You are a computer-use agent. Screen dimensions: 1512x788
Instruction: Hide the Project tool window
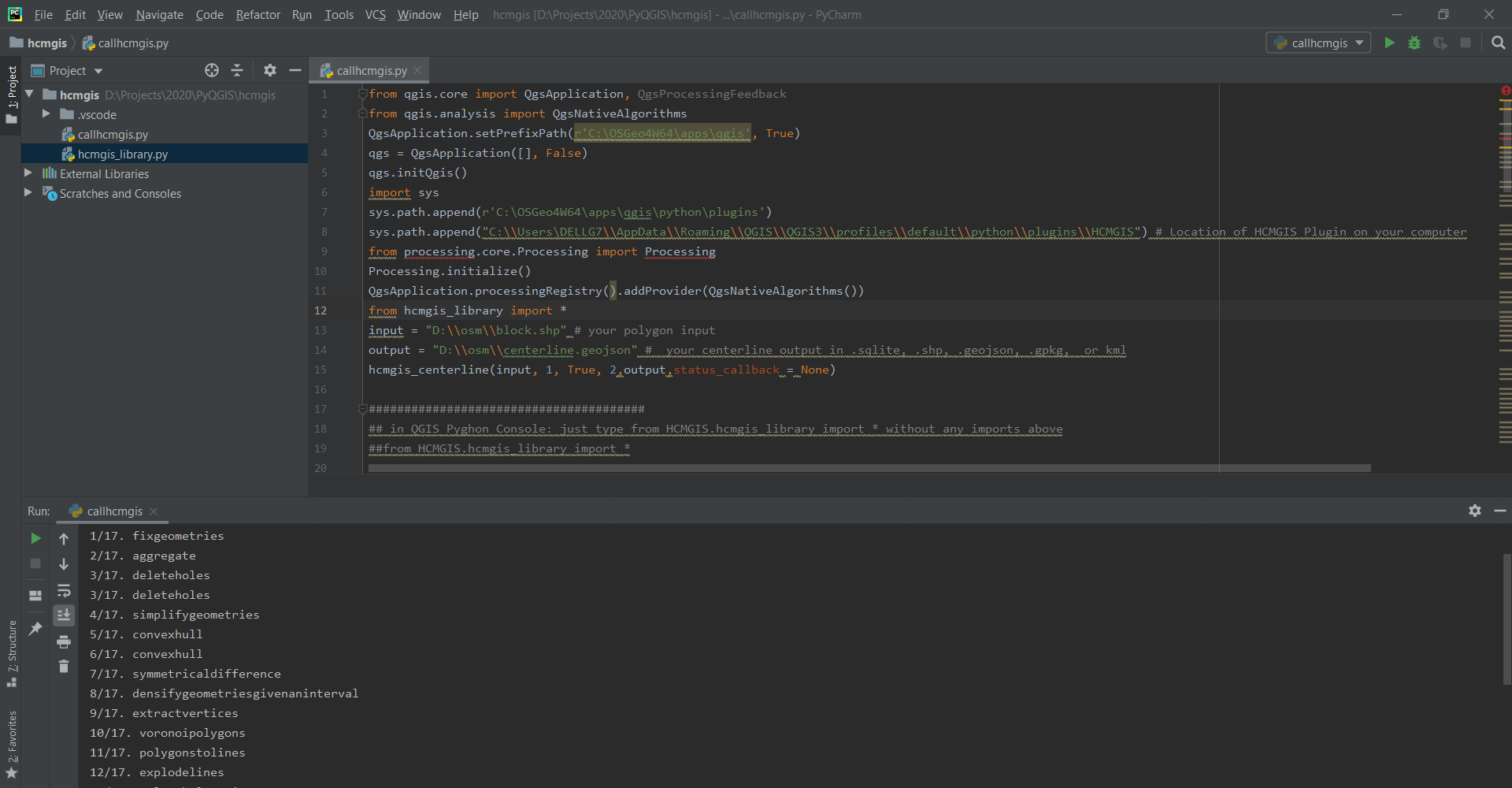tap(295, 70)
